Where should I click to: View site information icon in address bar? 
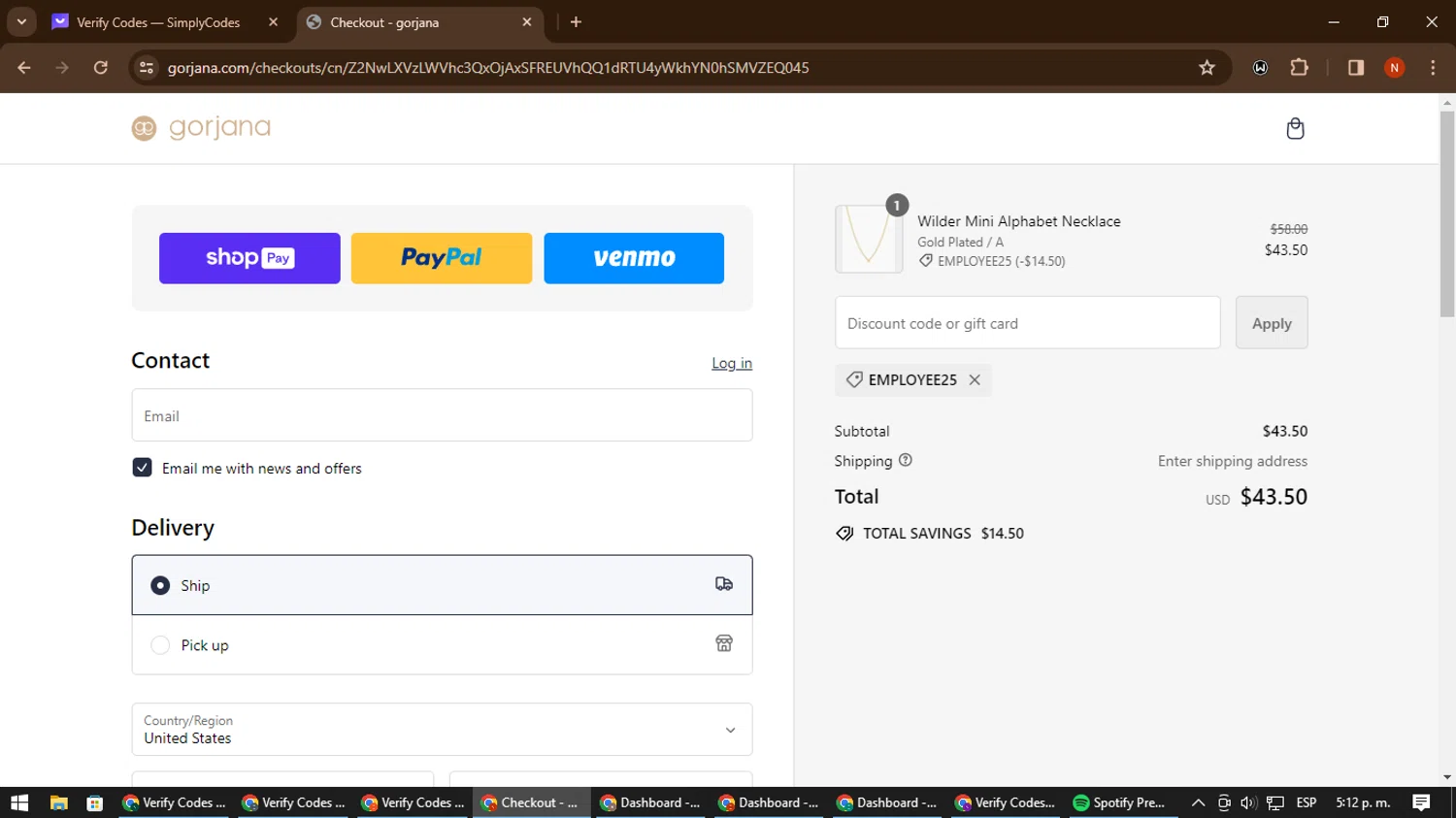(147, 68)
